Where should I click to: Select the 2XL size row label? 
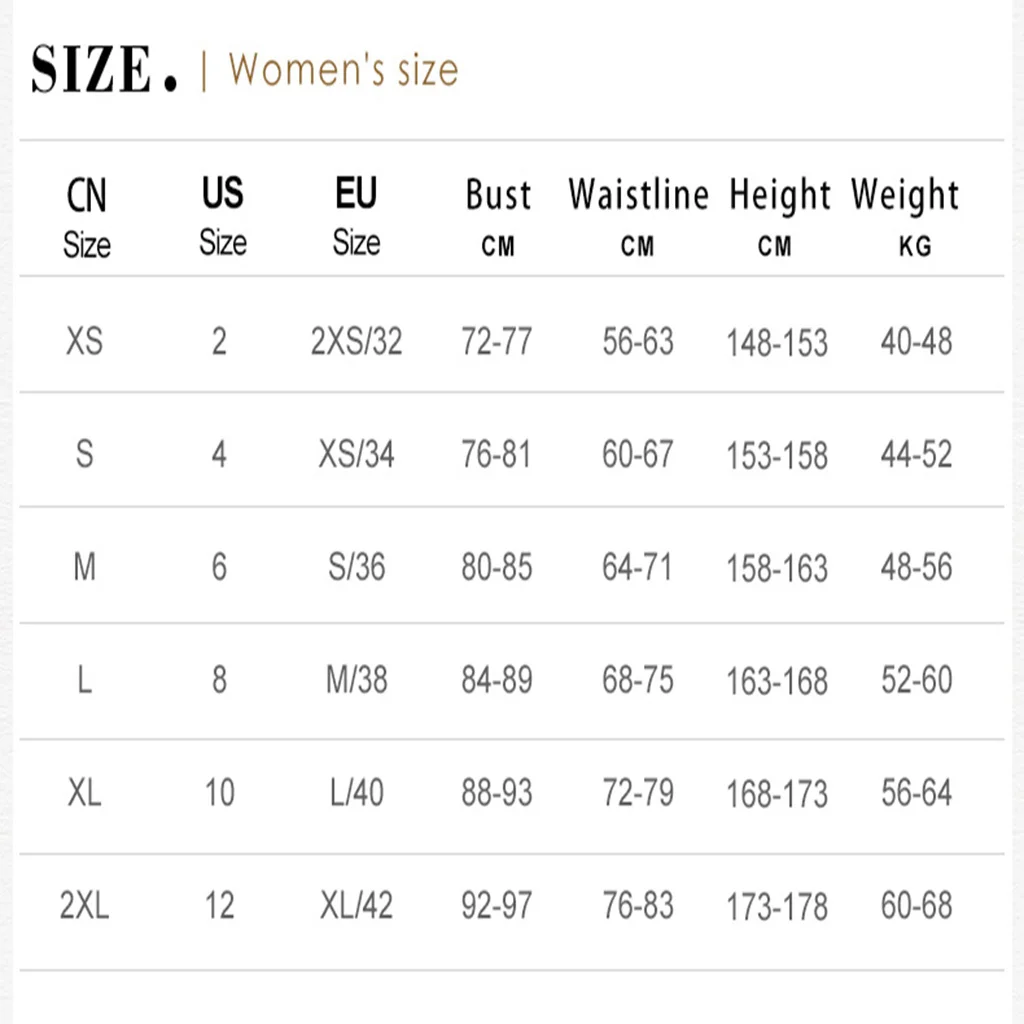[84, 906]
